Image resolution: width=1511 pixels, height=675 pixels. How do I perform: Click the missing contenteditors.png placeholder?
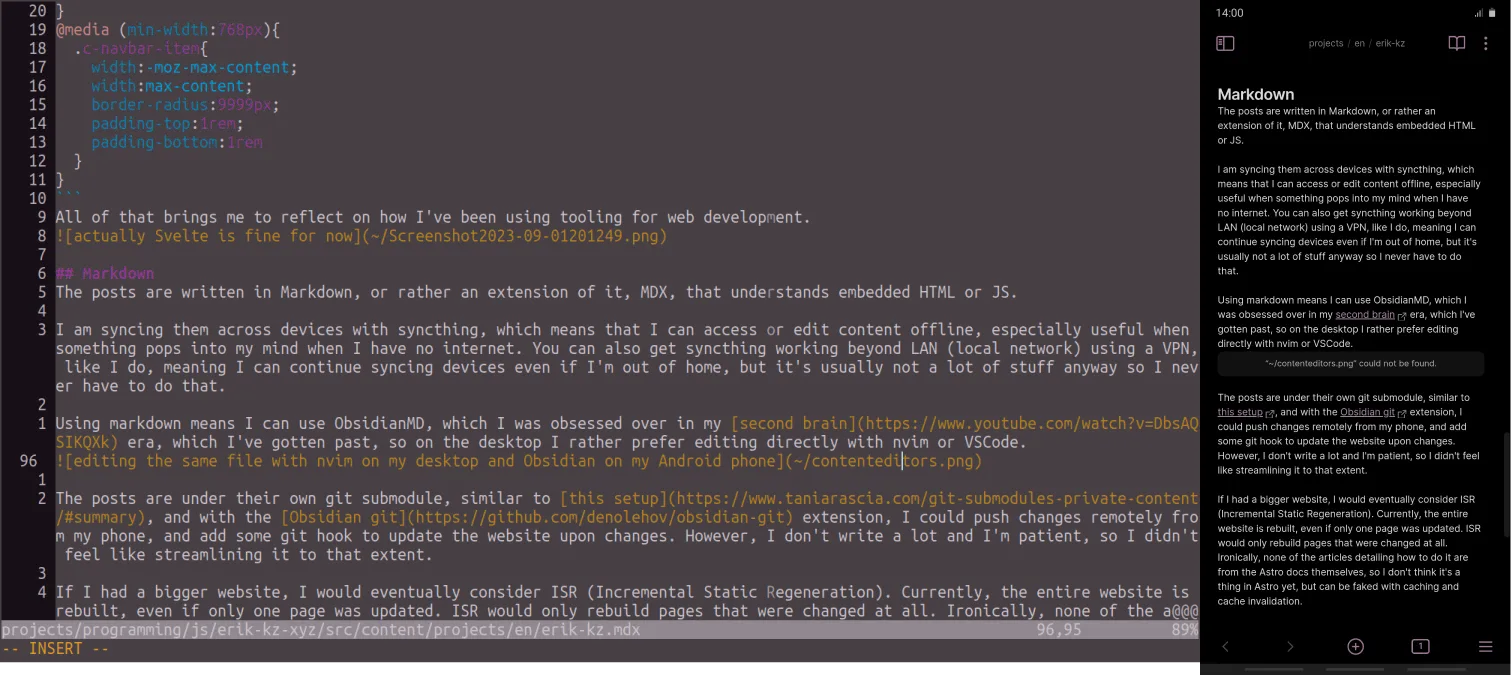(x=1350, y=362)
